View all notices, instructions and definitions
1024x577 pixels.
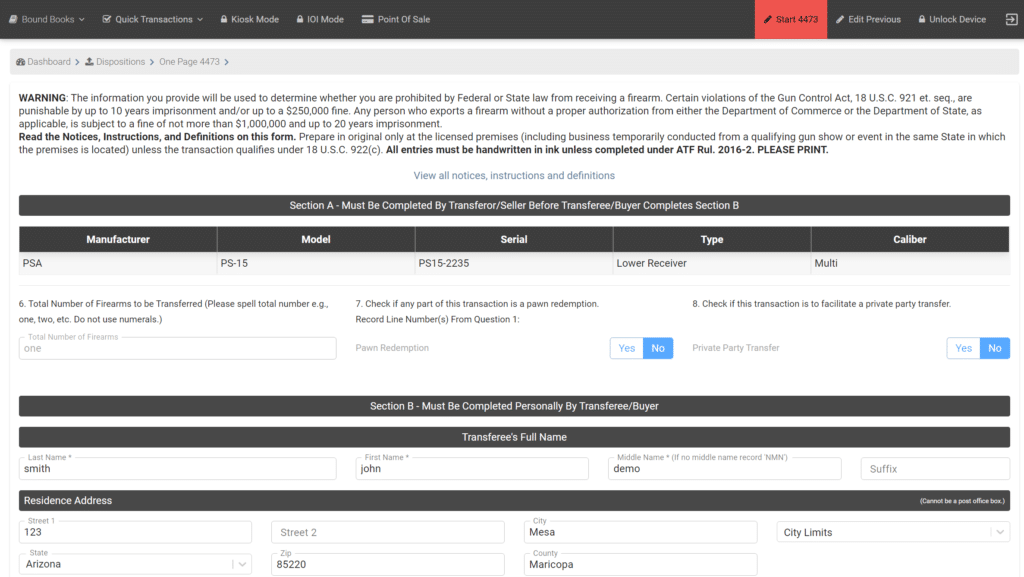(x=512, y=173)
